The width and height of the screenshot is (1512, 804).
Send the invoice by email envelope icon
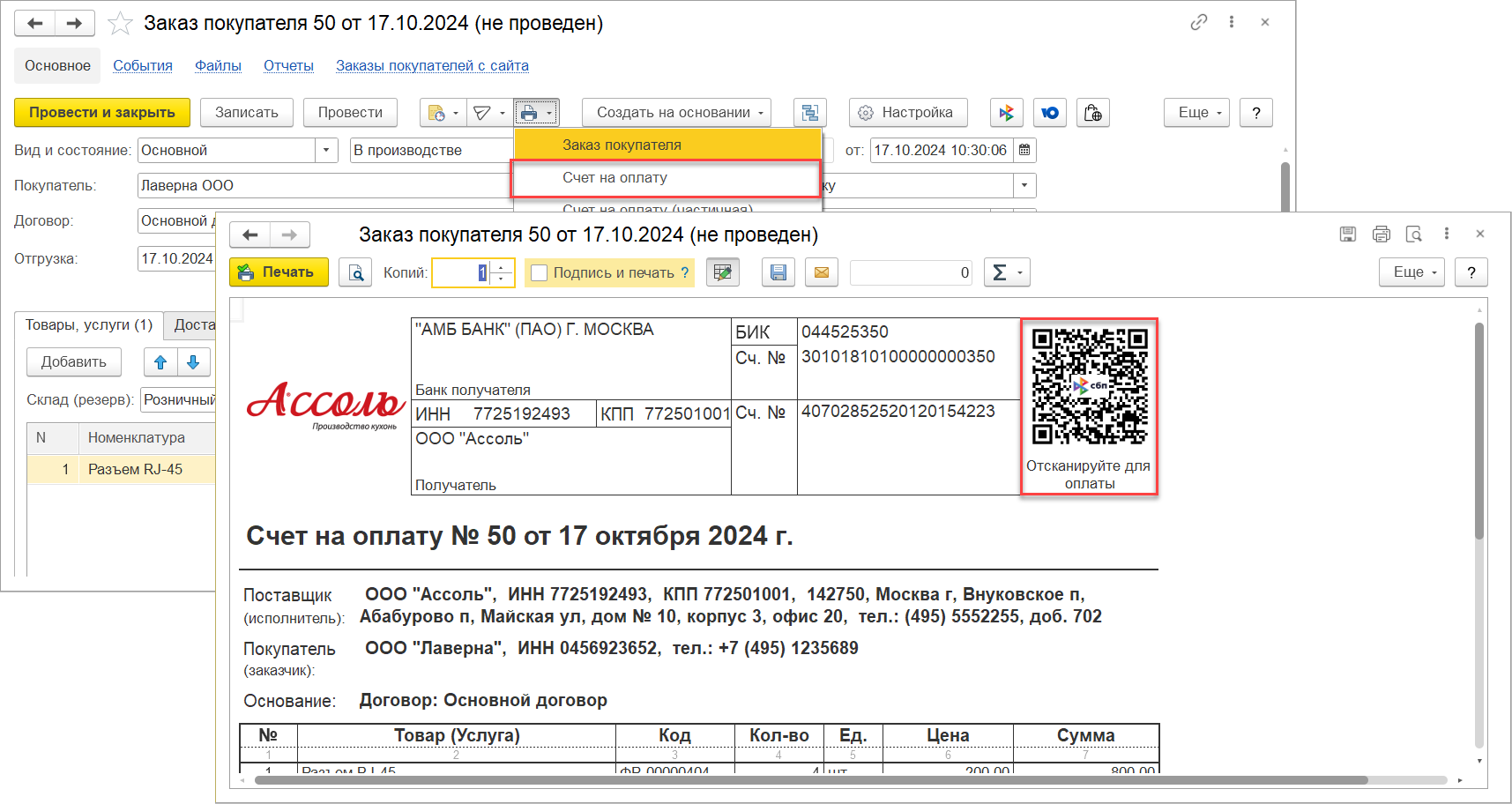click(x=821, y=273)
